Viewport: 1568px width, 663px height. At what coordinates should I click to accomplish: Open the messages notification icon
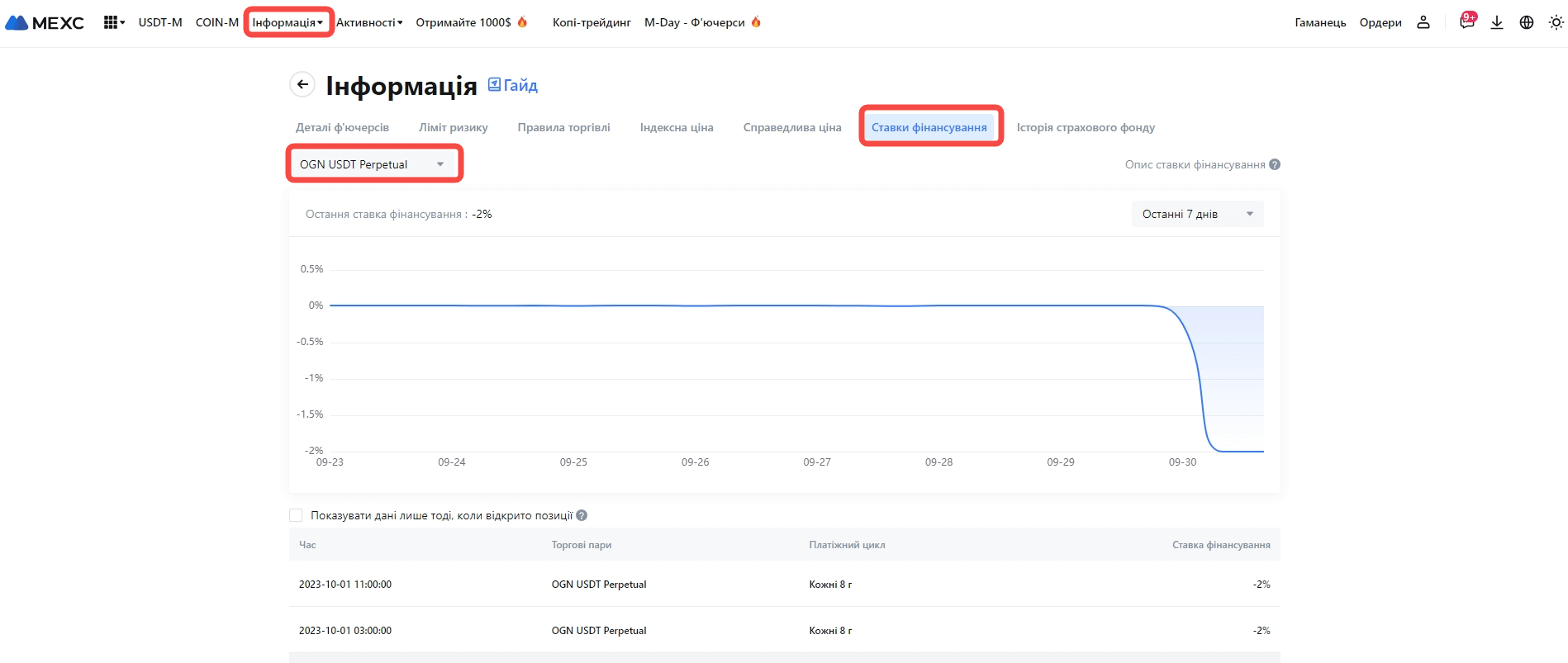(1466, 22)
